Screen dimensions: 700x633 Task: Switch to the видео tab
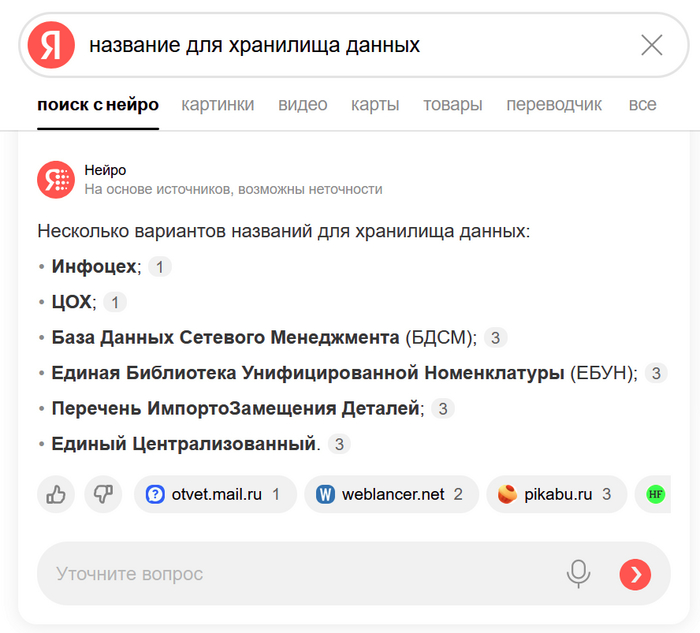click(302, 105)
